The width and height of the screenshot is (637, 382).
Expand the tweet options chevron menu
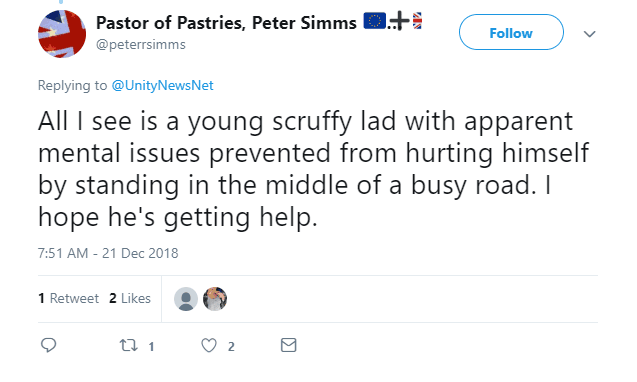[x=589, y=34]
